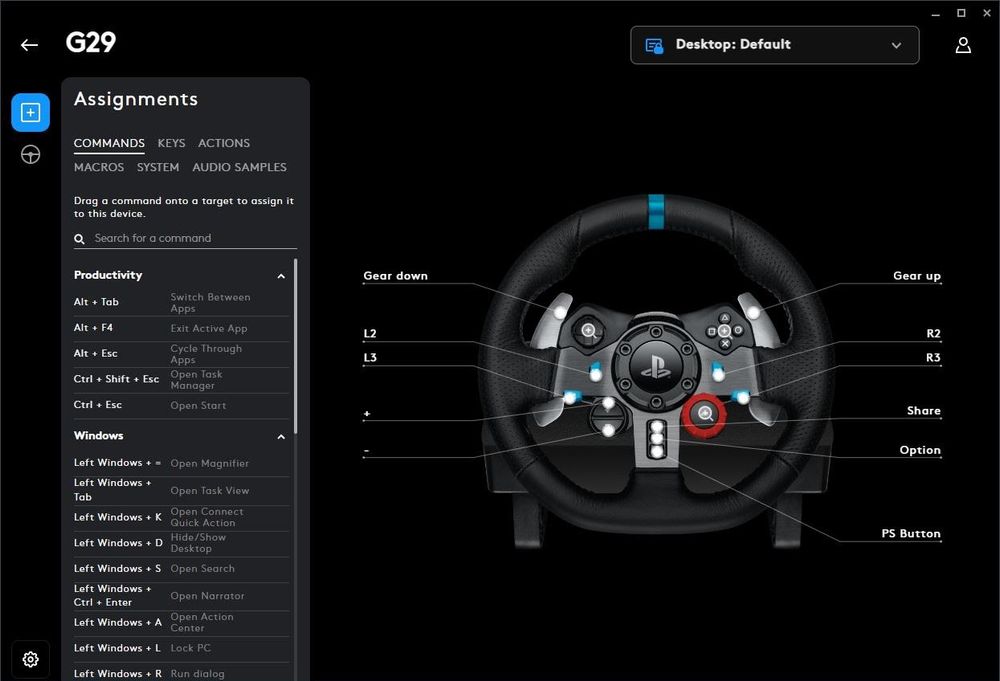1000x681 pixels.
Task: Switch to the MACROS tab
Action: (x=99, y=167)
